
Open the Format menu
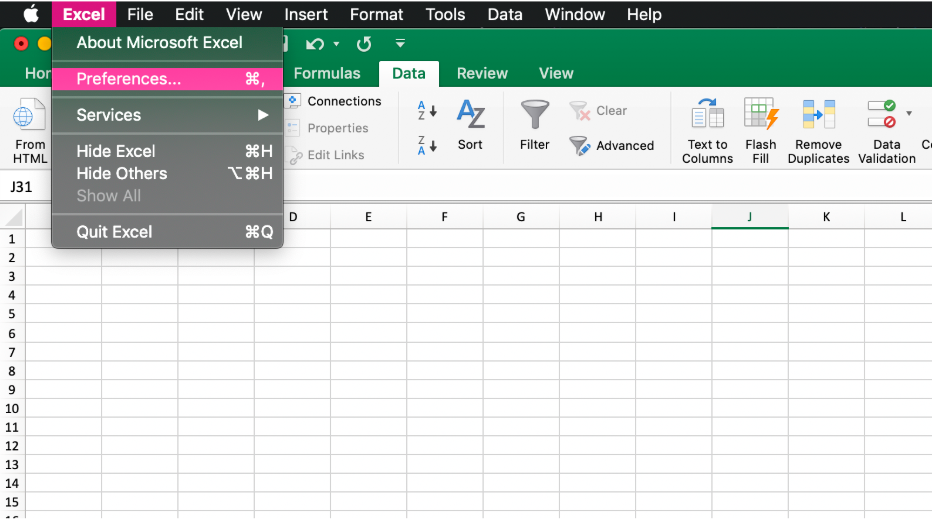pyautogui.click(x=376, y=14)
